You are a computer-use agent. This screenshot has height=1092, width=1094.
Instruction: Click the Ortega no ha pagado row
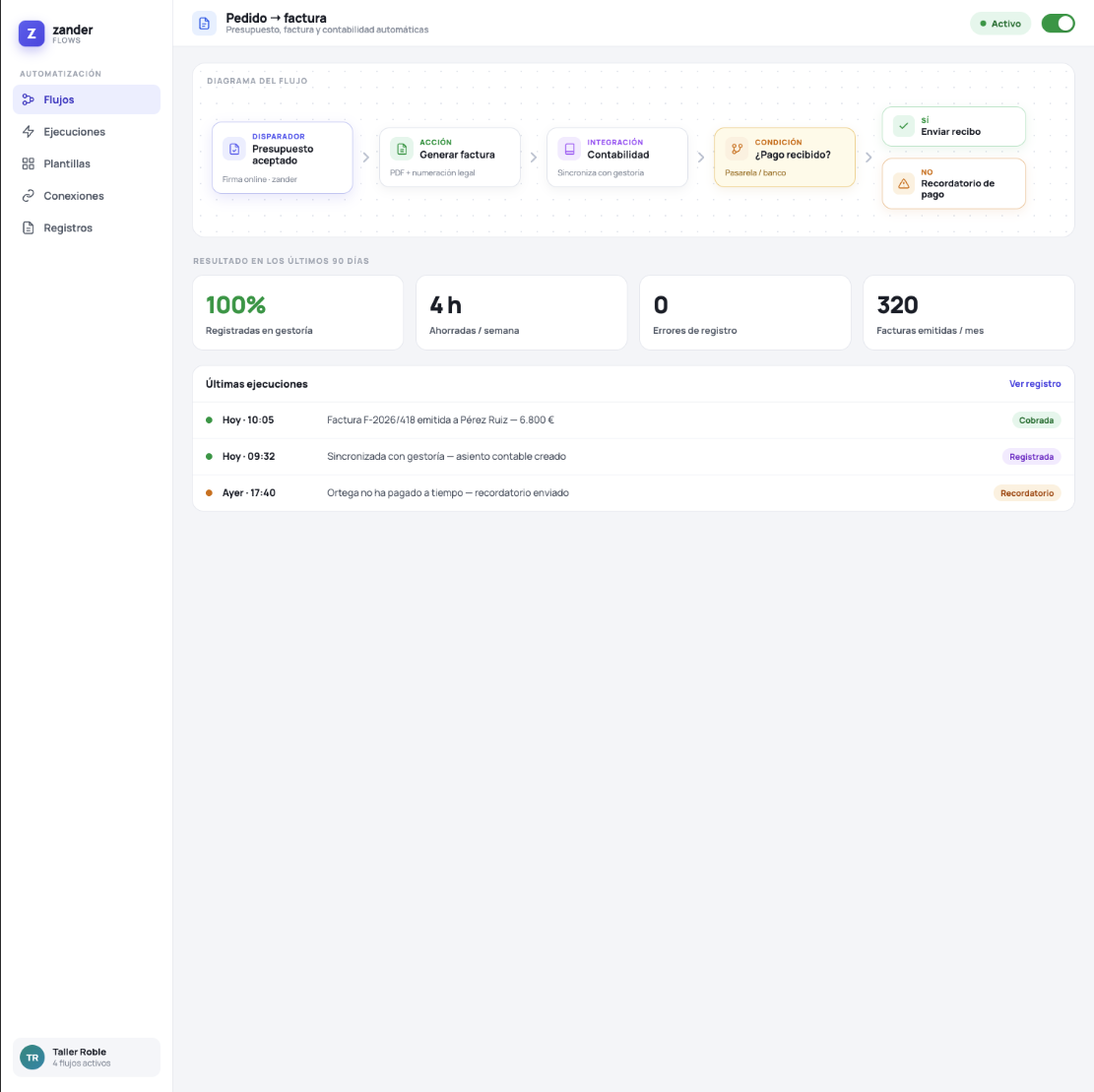(x=633, y=492)
